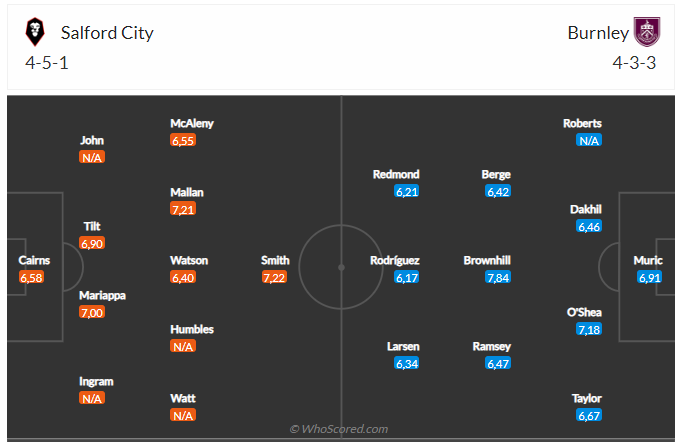Select Berge's 6.42 rating badge

pyautogui.click(x=497, y=191)
